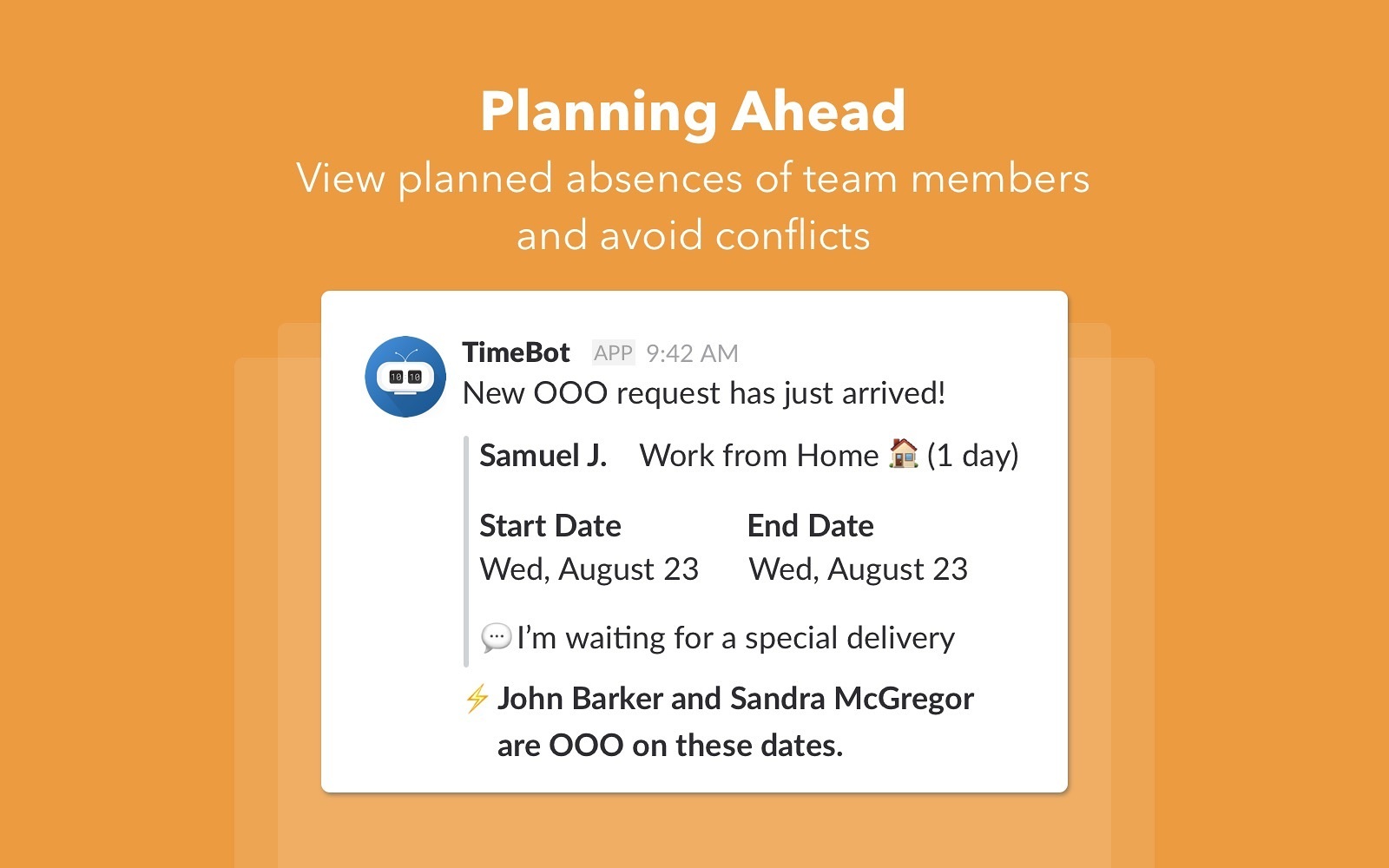This screenshot has height=868, width=1389.
Task: Click the 9:42 AM message timestamp
Action: click(x=692, y=353)
